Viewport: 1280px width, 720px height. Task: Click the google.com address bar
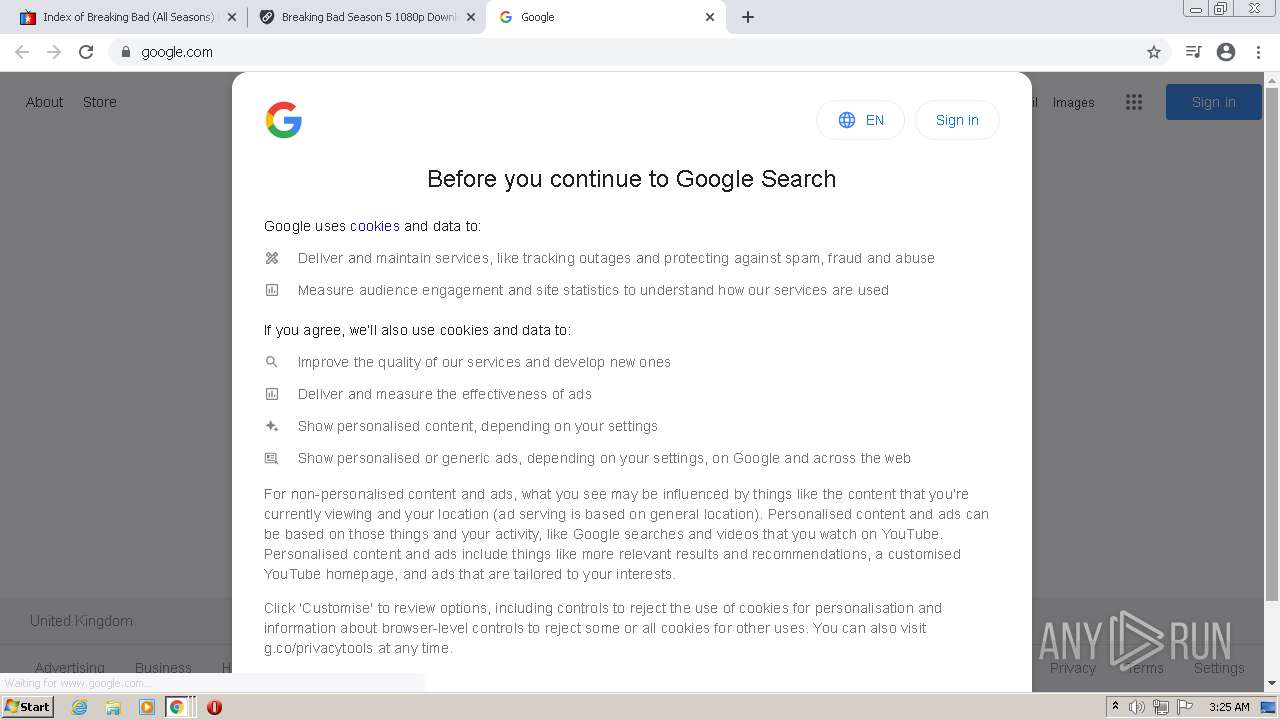(x=600, y=52)
